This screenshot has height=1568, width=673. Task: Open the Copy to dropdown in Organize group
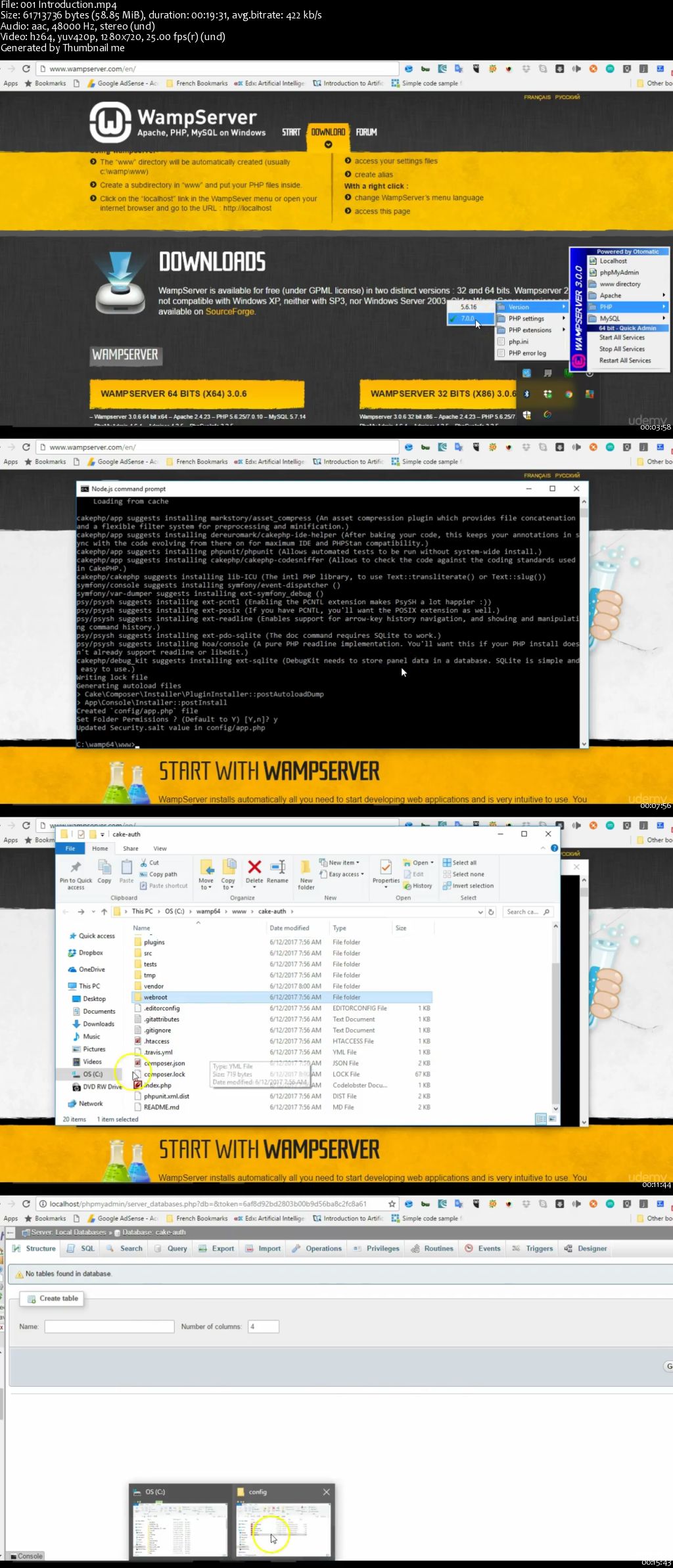pyautogui.click(x=228, y=874)
